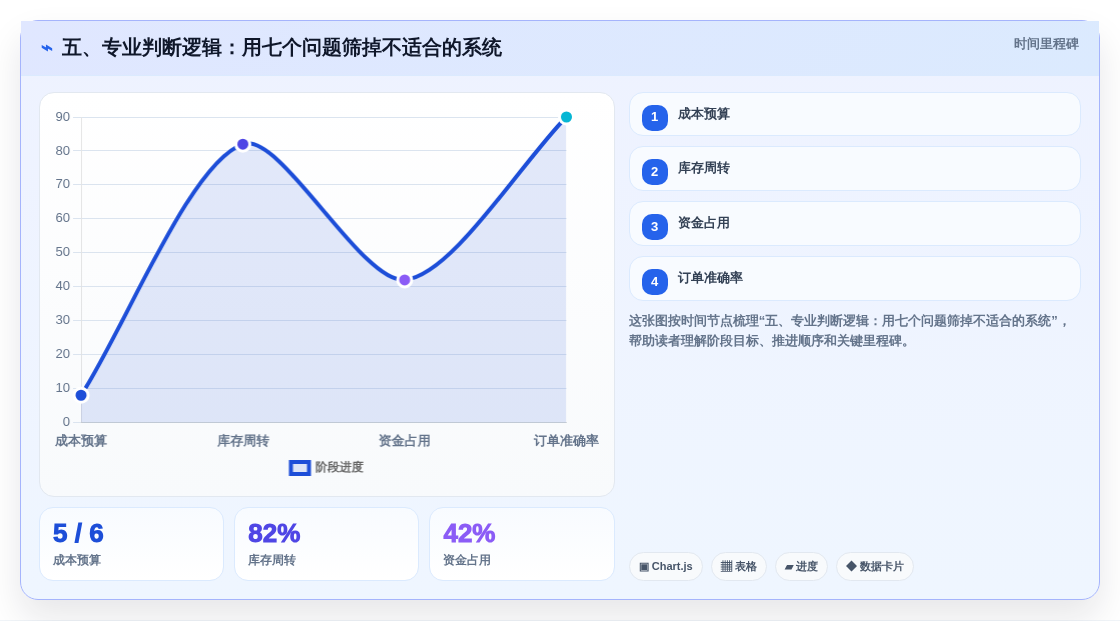Click the 表格 tag
Image resolution: width=1120 pixels, height=621 pixels.
coord(739,567)
